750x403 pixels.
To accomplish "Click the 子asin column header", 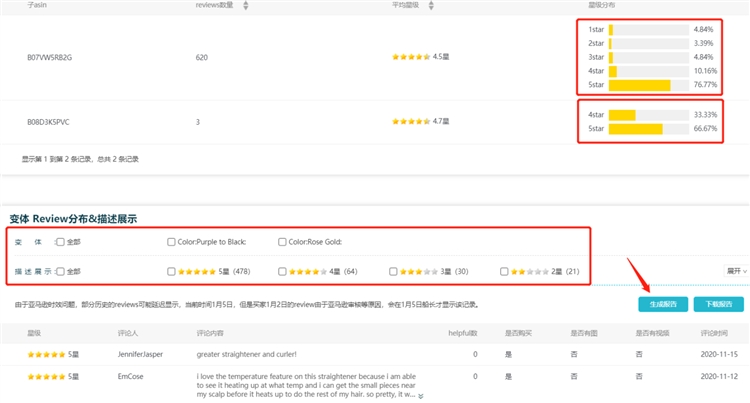I will point(37,5).
